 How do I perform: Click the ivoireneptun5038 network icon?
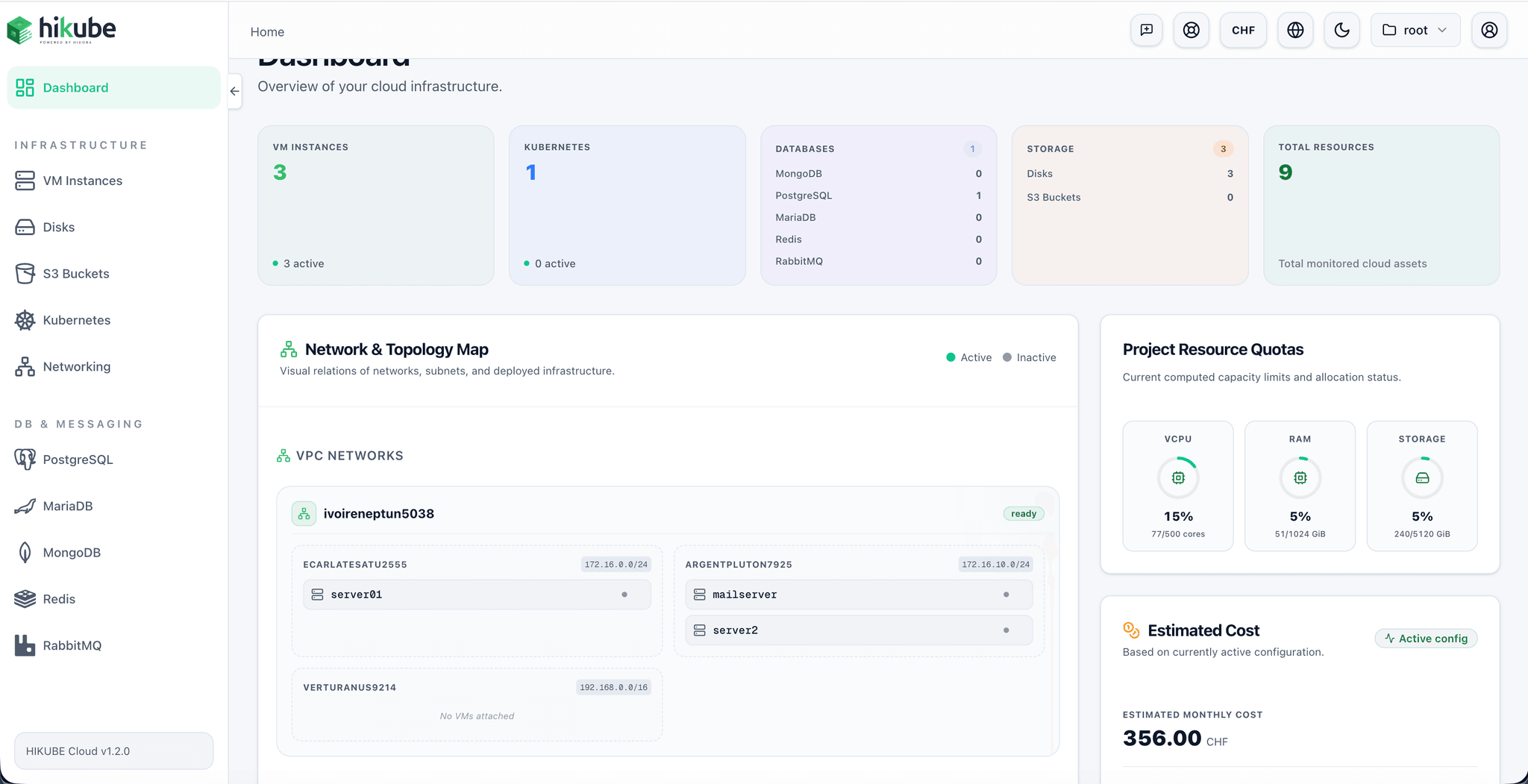tap(304, 513)
